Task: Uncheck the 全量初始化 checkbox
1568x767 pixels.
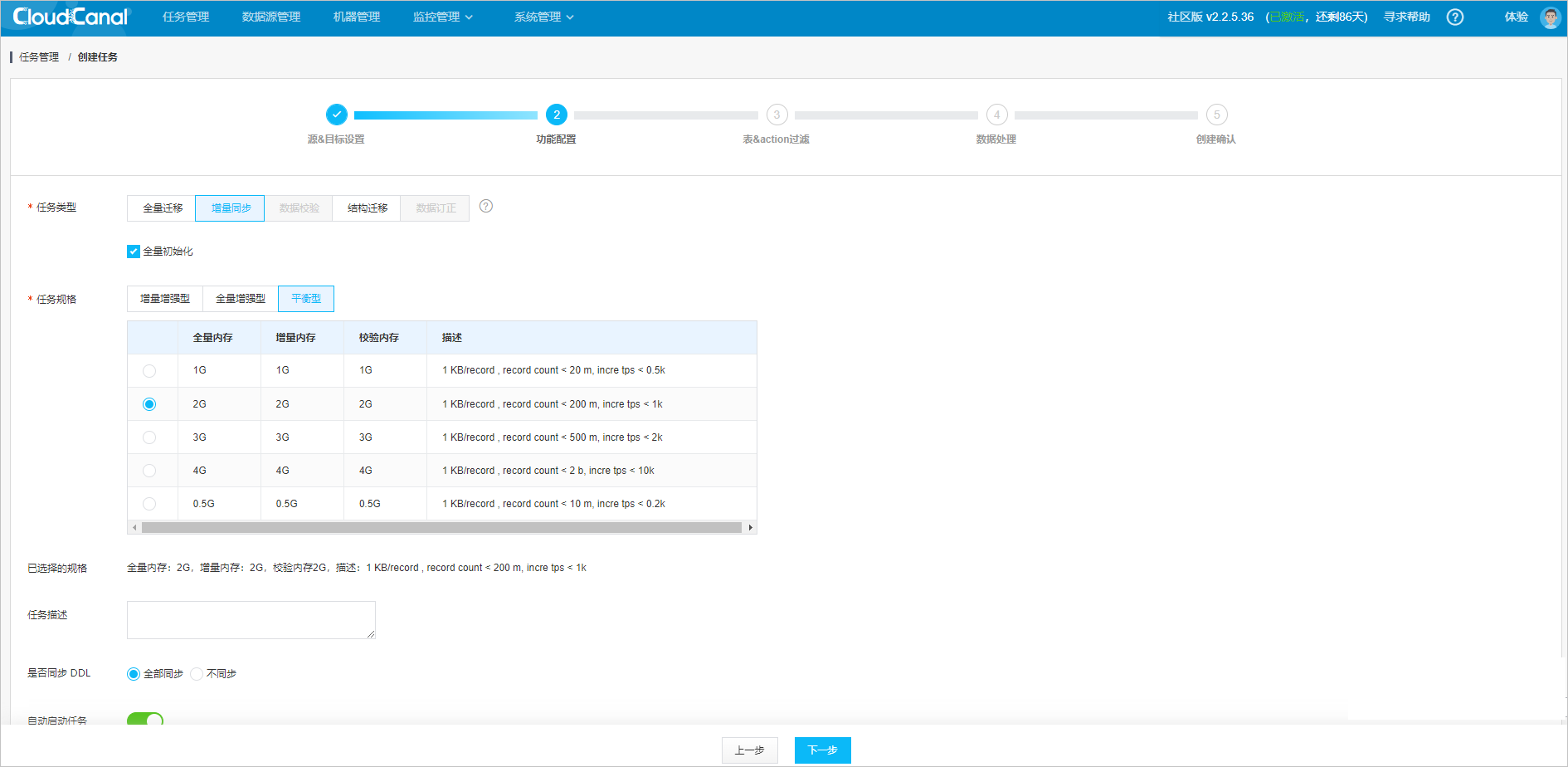Action: pos(133,251)
